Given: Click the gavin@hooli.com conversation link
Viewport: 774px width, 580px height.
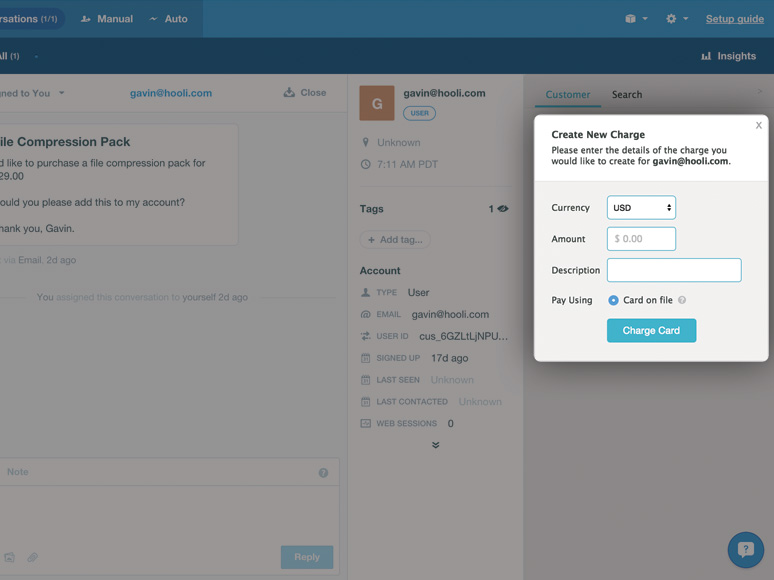Looking at the screenshot, I should pos(171,93).
